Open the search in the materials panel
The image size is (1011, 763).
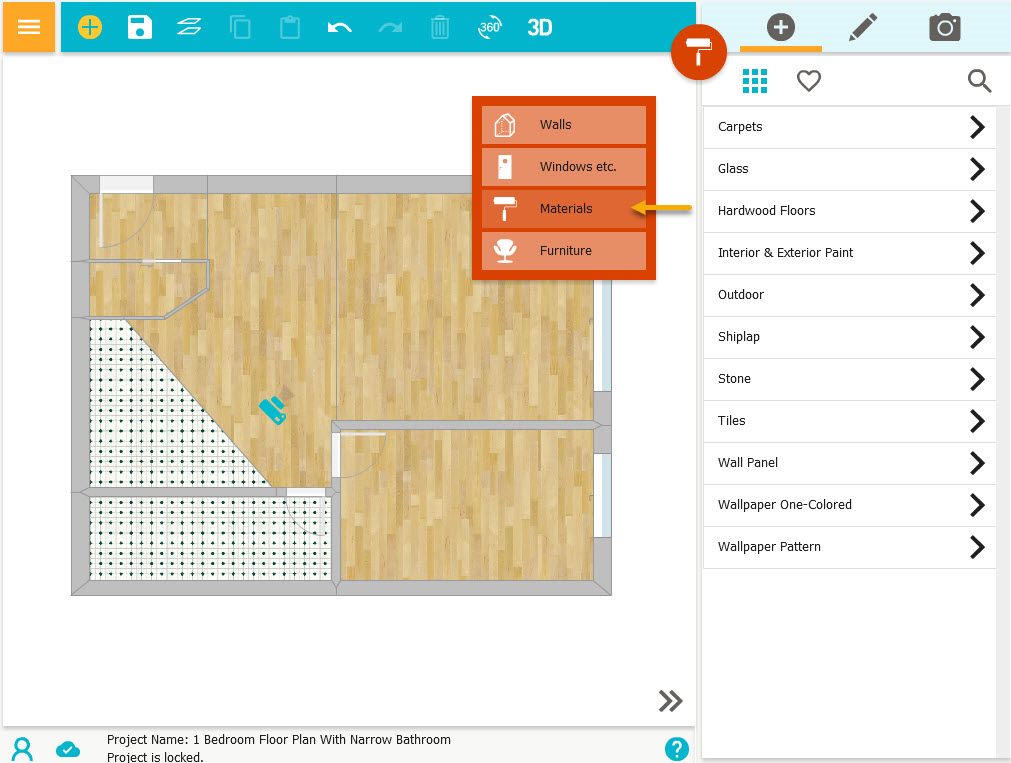pyautogui.click(x=979, y=81)
